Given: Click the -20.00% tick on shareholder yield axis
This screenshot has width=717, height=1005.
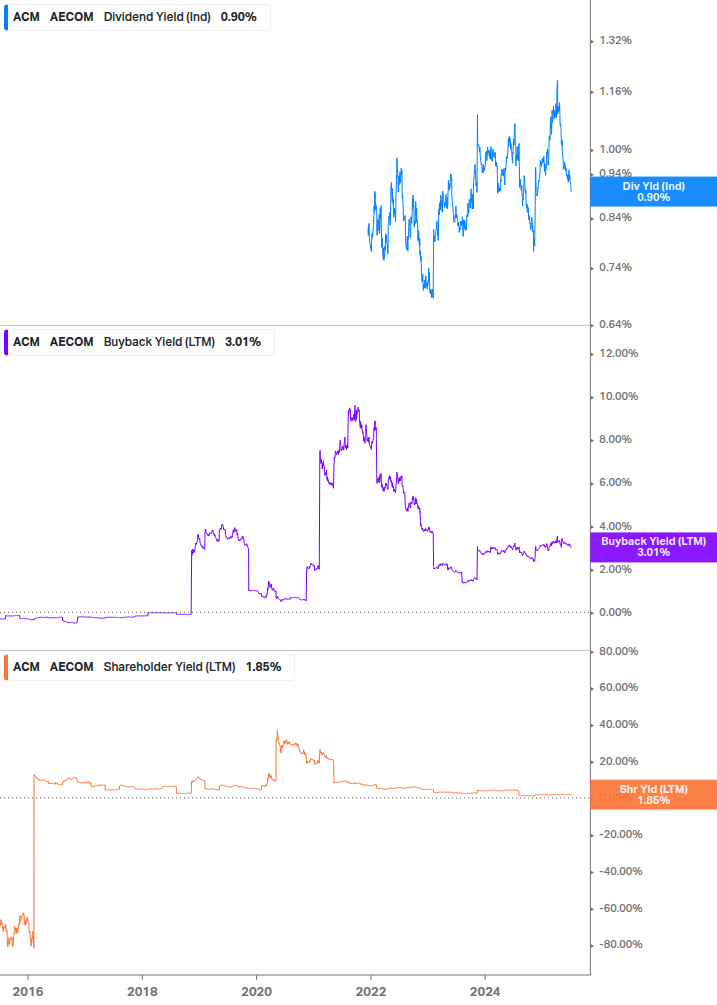Looking at the screenshot, I should 620,835.
